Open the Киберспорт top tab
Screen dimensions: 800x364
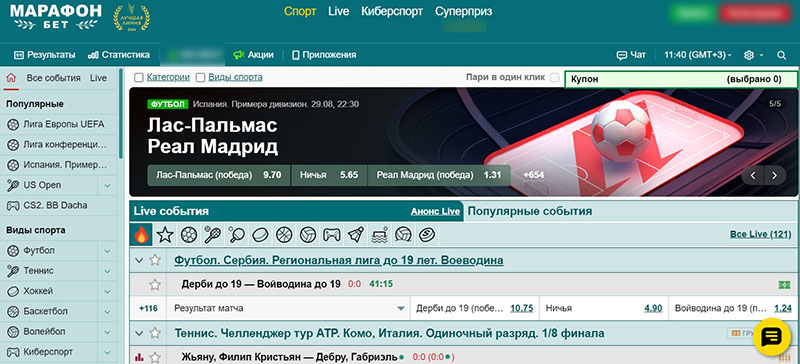click(x=392, y=12)
